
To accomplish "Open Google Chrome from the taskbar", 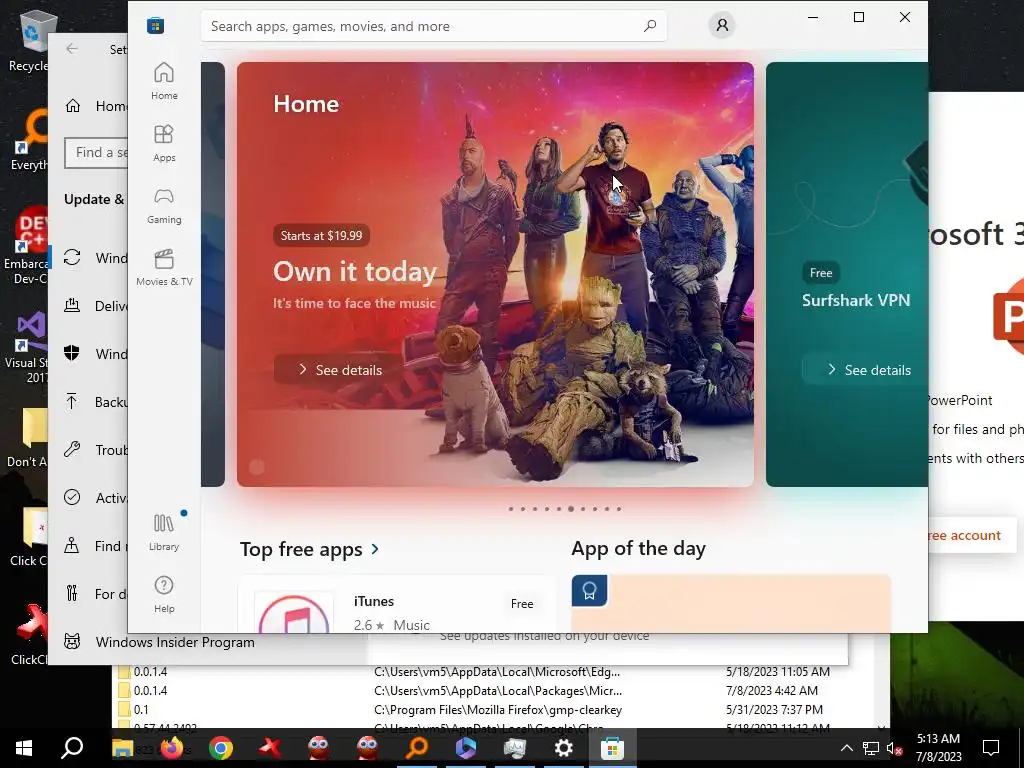I will (221, 748).
